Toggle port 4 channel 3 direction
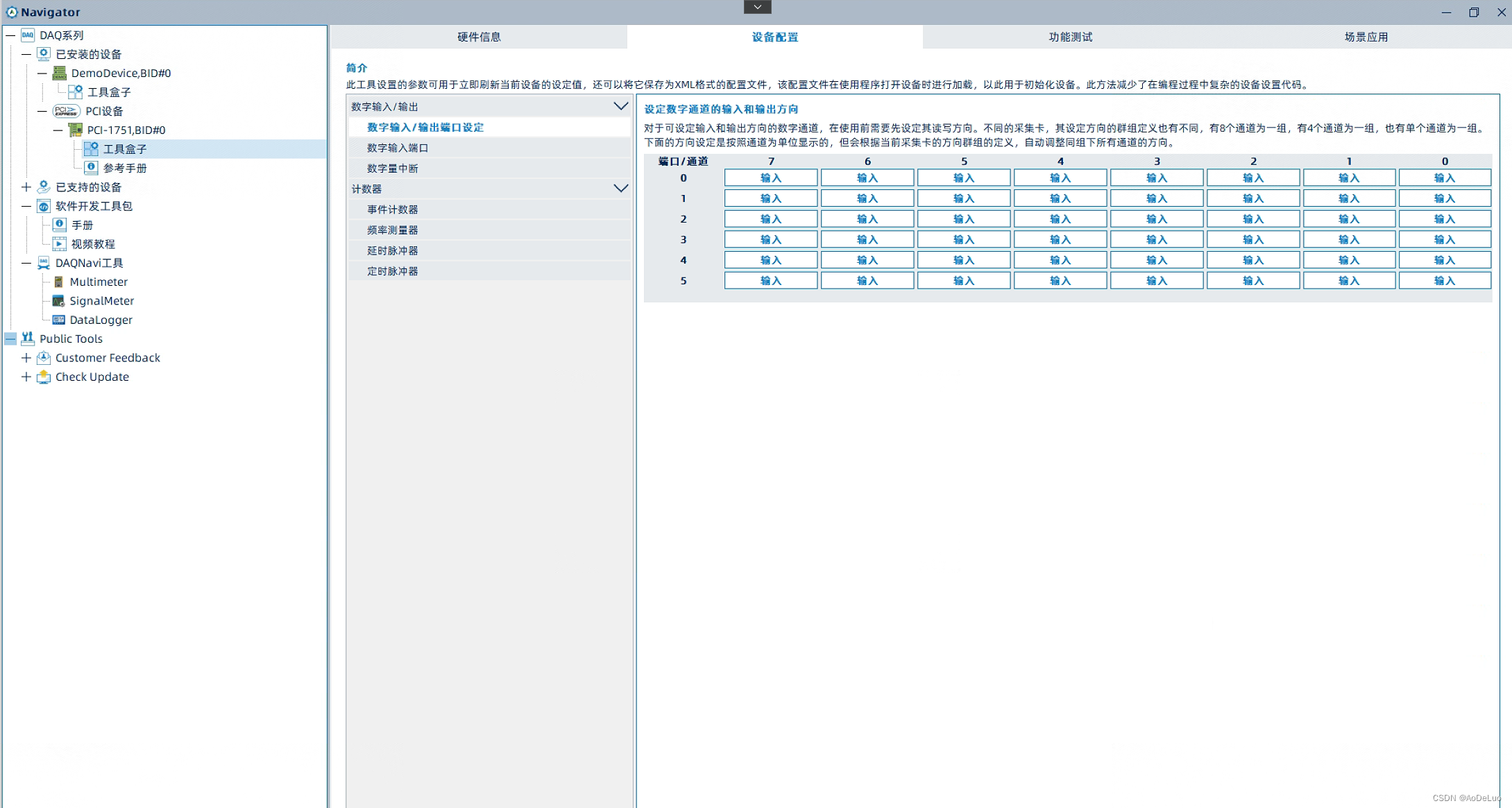Viewport: 1512px width, 808px height. pyautogui.click(x=1157, y=260)
